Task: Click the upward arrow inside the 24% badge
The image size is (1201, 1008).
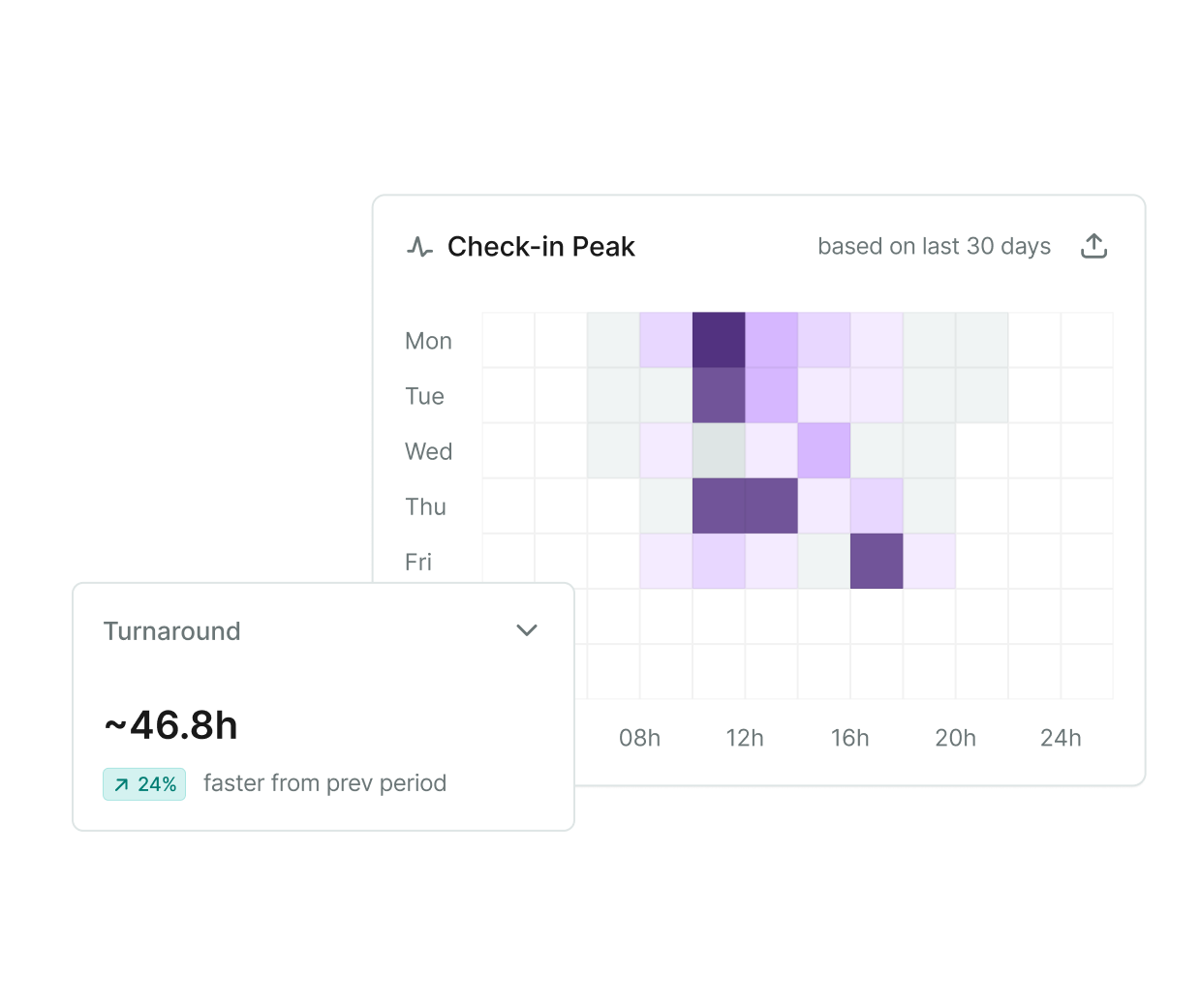Action: tap(120, 784)
